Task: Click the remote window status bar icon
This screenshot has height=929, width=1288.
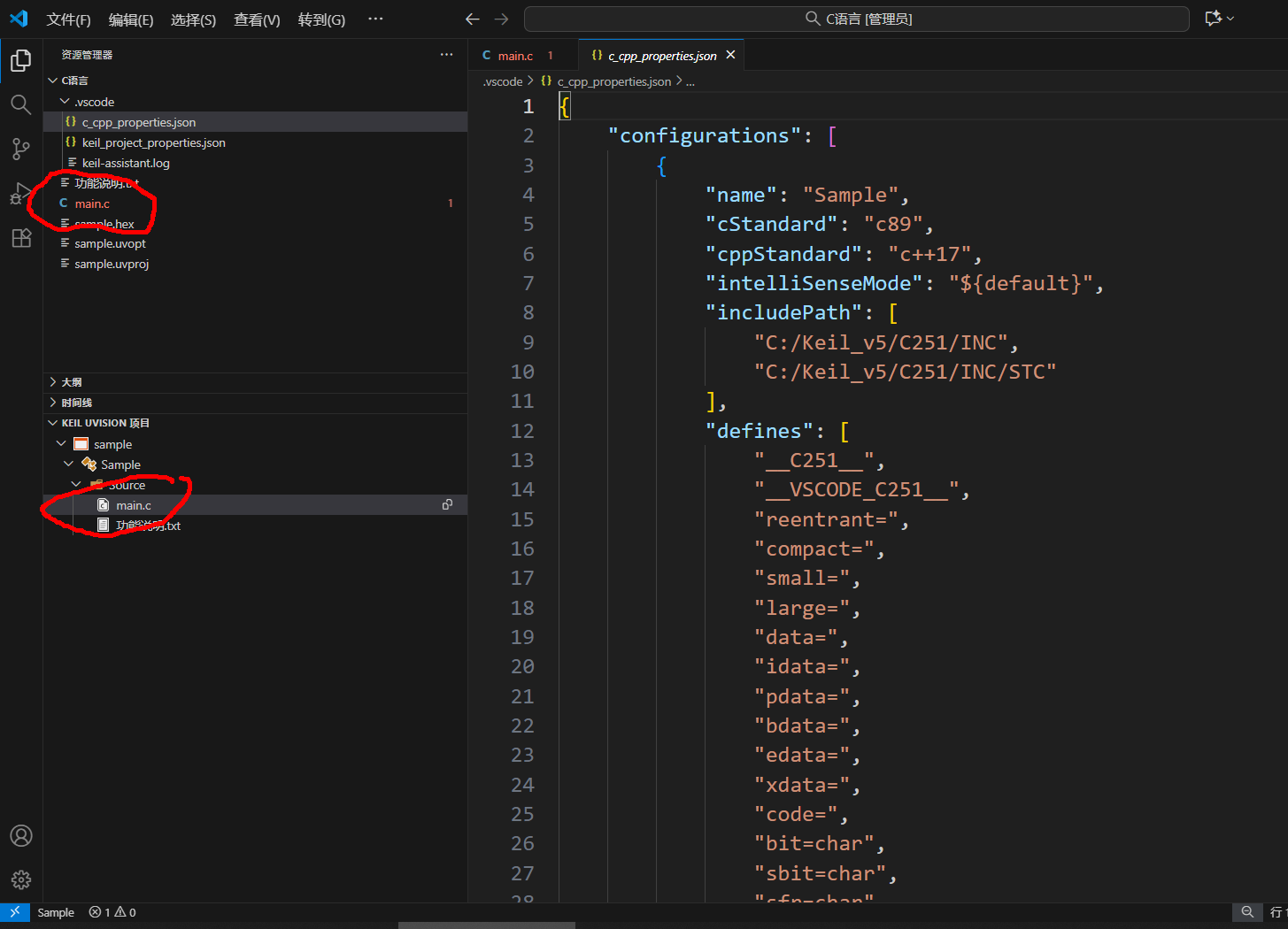Action: point(15,912)
